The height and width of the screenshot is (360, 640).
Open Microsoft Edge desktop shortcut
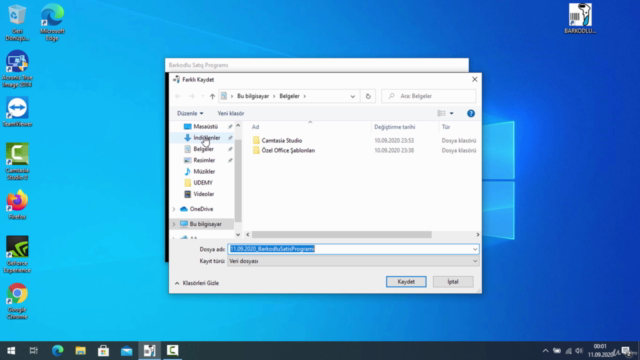pyautogui.click(x=52, y=22)
